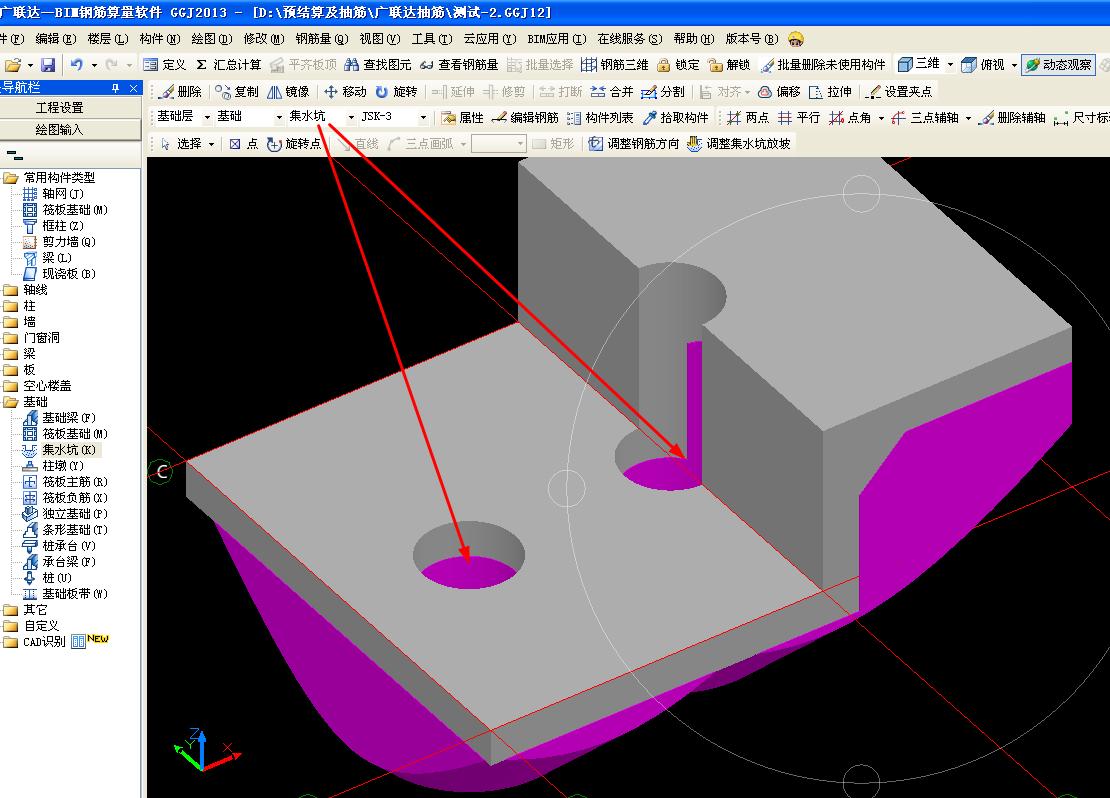Screen dimensions: 1110x798
Task: Open 构件列表 component list
Action: pyautogui.click(x=600, y=118)
